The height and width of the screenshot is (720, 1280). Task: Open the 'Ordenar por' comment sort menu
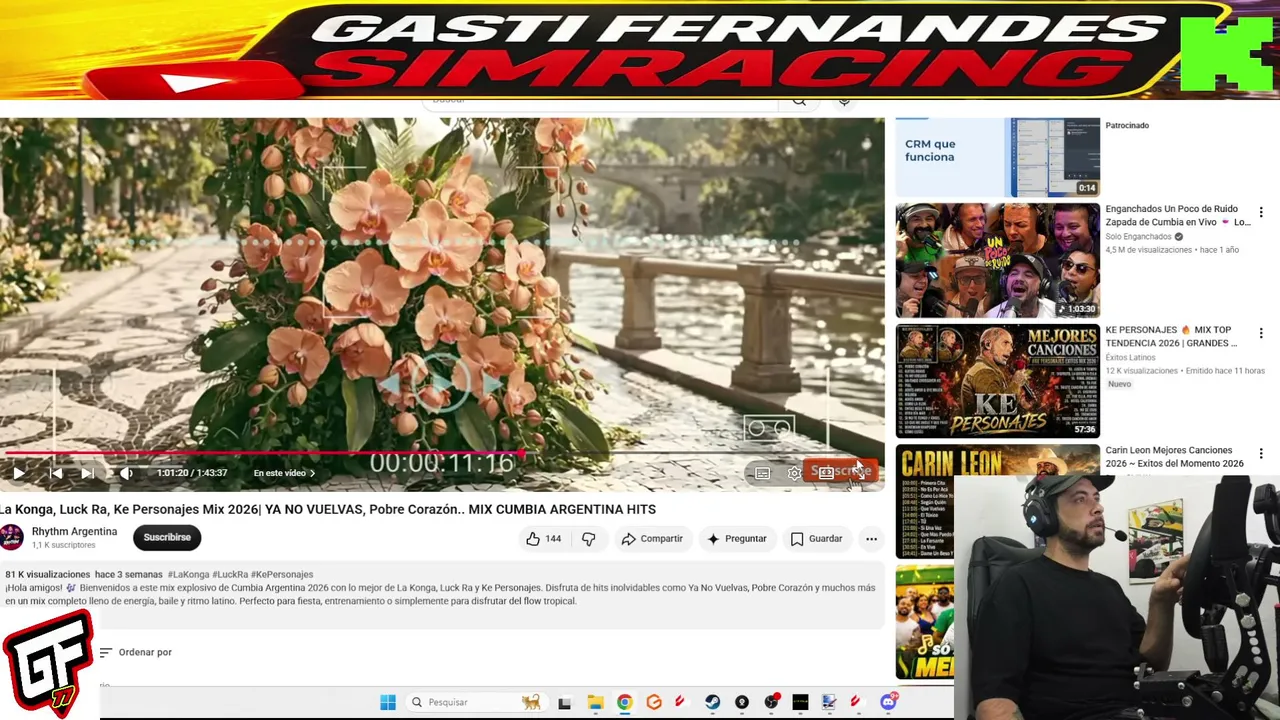(136, 652)
